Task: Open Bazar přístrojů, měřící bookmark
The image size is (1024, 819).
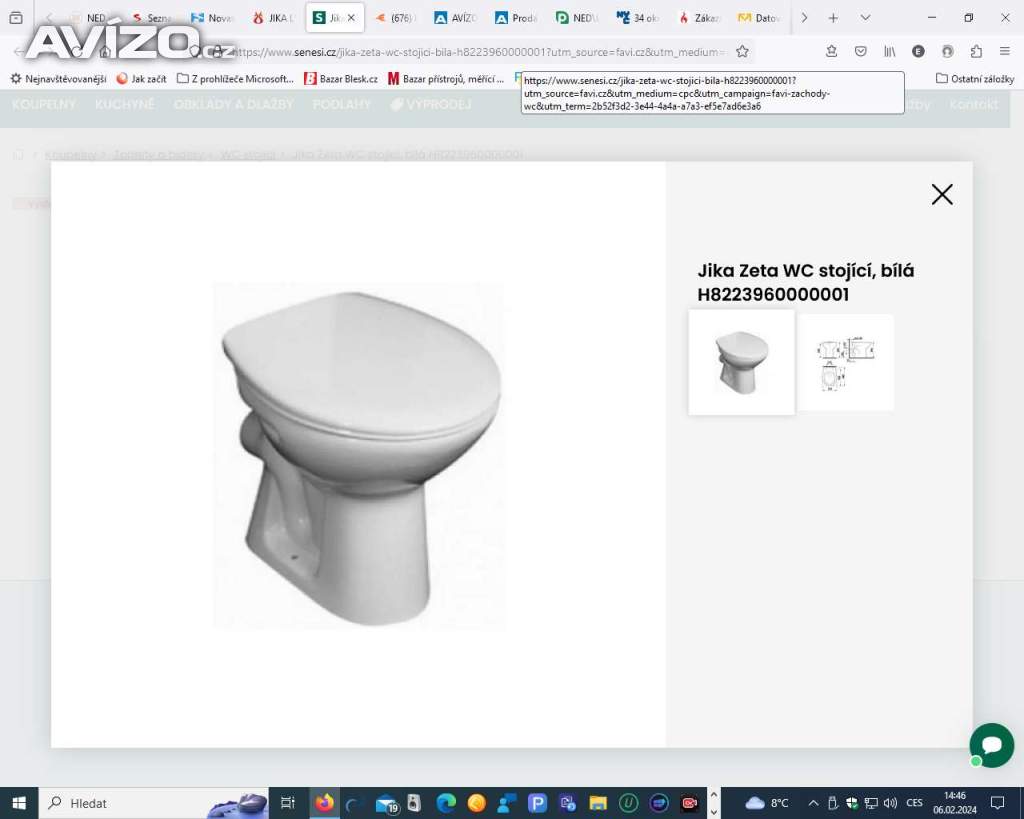Action: [446, 78]
